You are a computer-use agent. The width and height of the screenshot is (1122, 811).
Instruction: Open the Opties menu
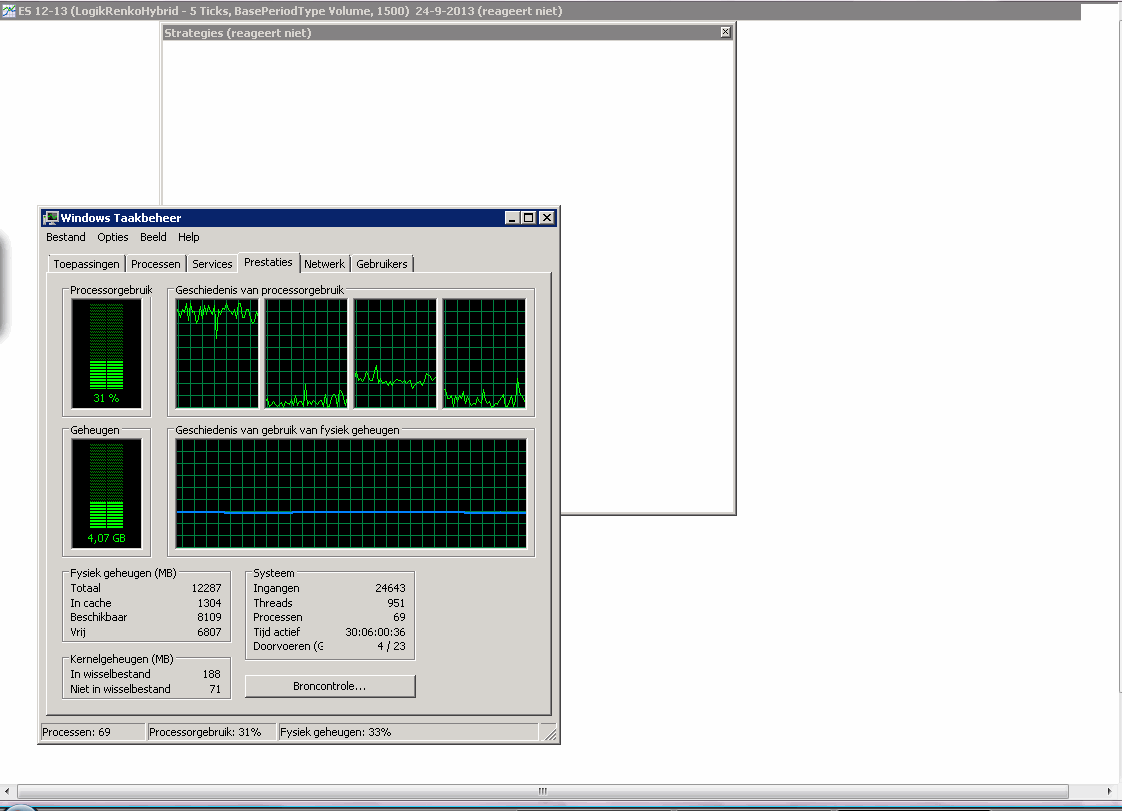[x=113, y=237]
